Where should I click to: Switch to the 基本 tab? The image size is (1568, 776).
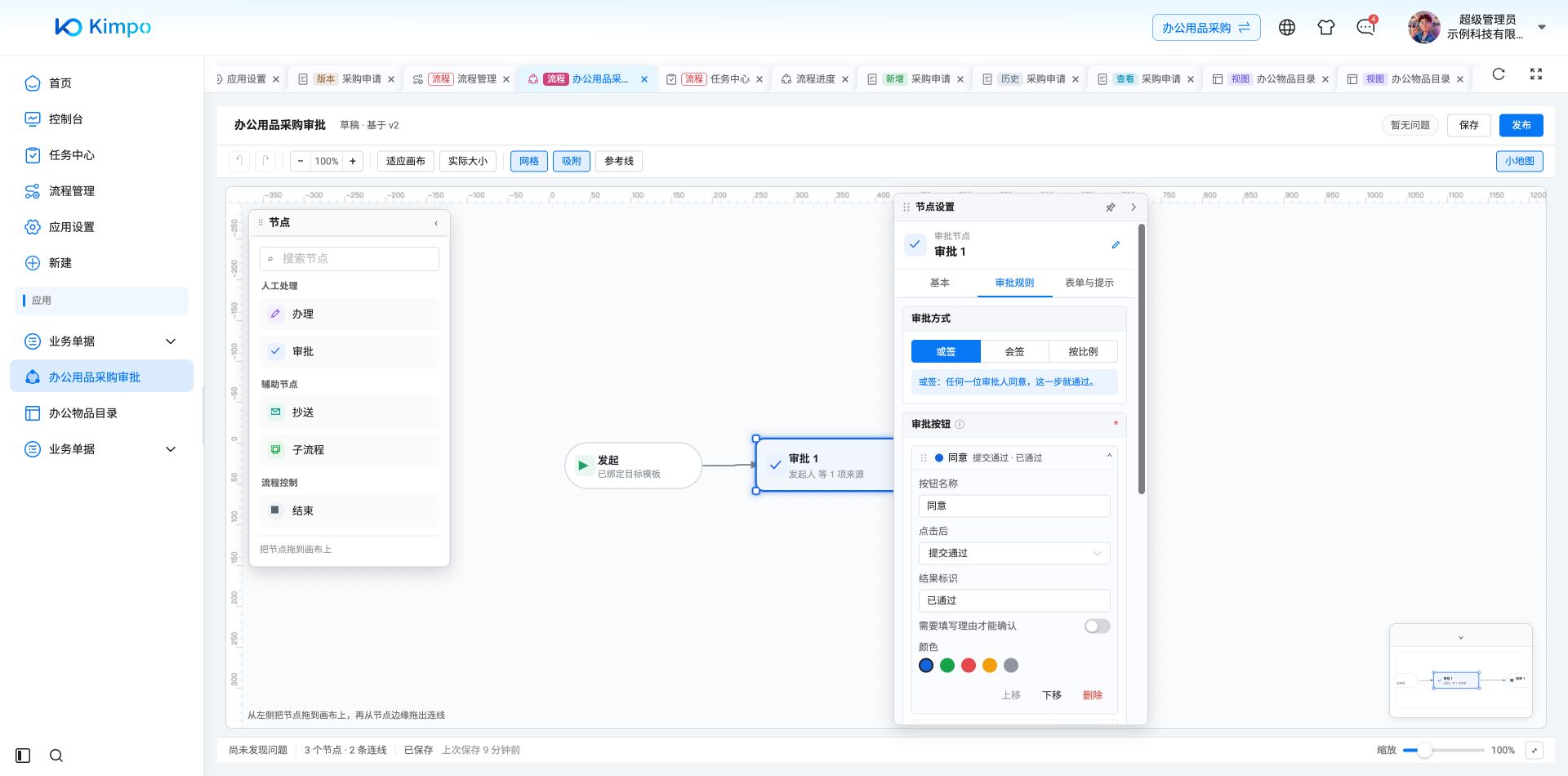[940, 283]
